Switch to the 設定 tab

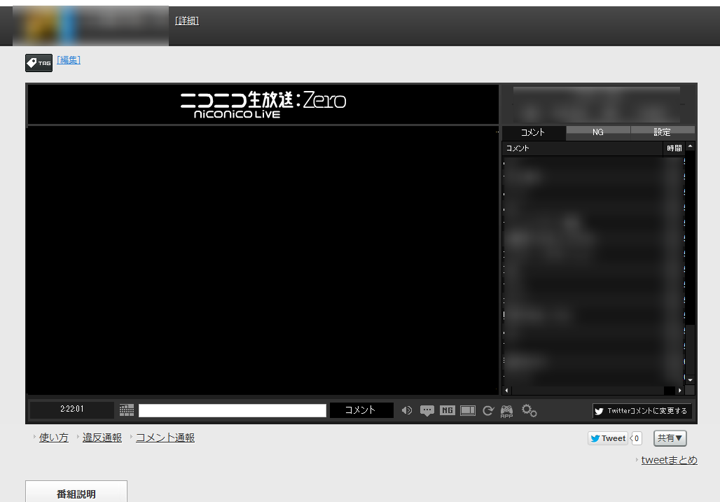coord(662,132)
